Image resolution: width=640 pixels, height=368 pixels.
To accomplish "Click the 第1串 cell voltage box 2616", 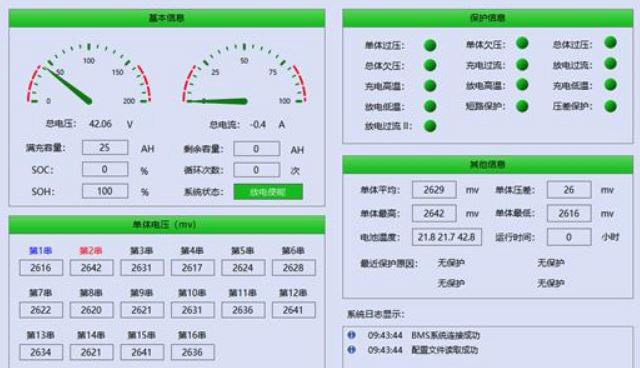I will pos(41,268).
